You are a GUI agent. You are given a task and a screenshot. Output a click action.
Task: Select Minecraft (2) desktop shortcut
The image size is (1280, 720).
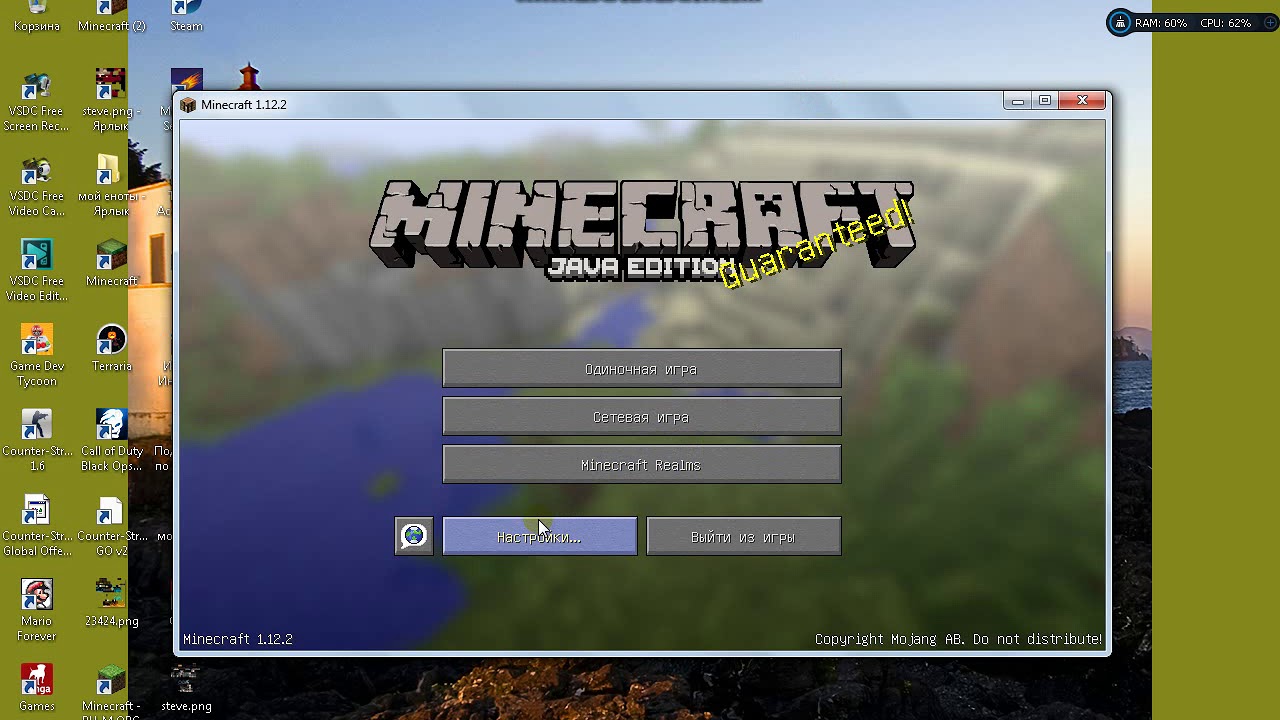(x=112, y=16)
